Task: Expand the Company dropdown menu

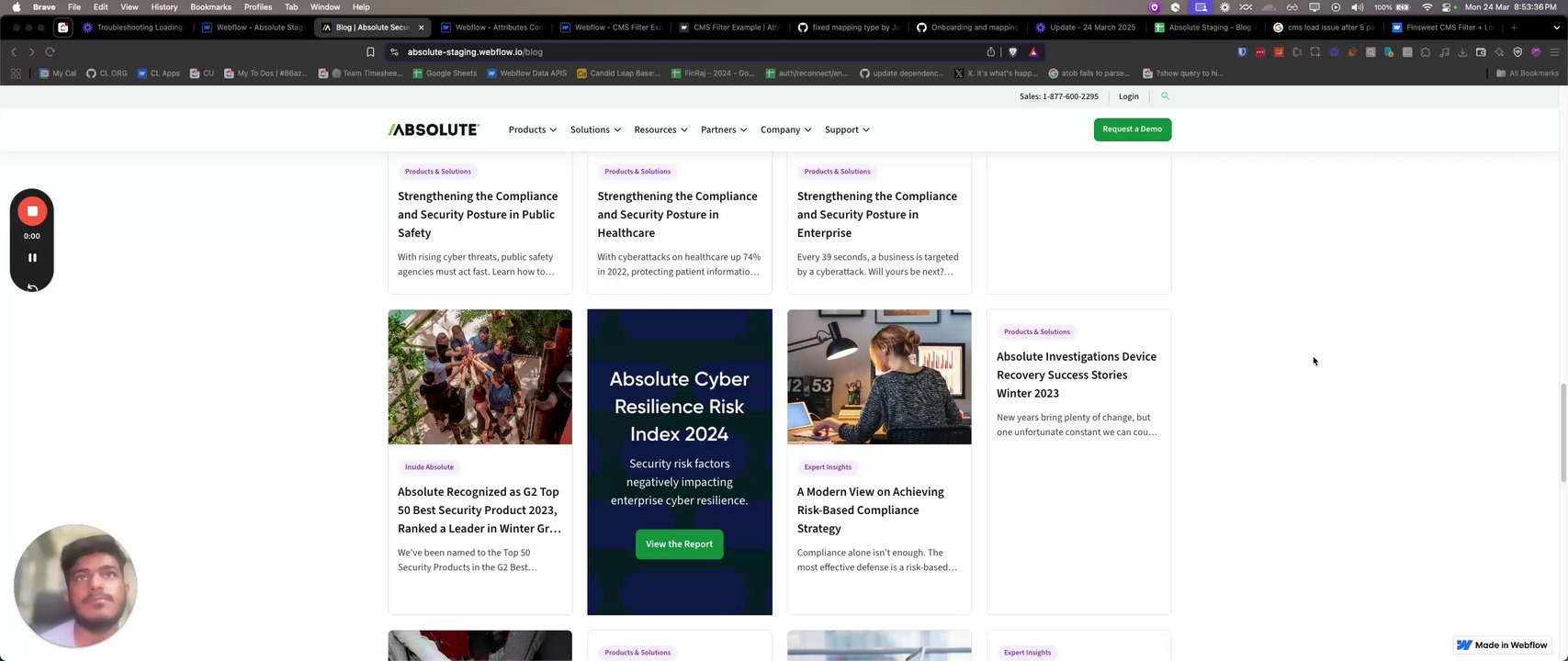Action: 785,129
